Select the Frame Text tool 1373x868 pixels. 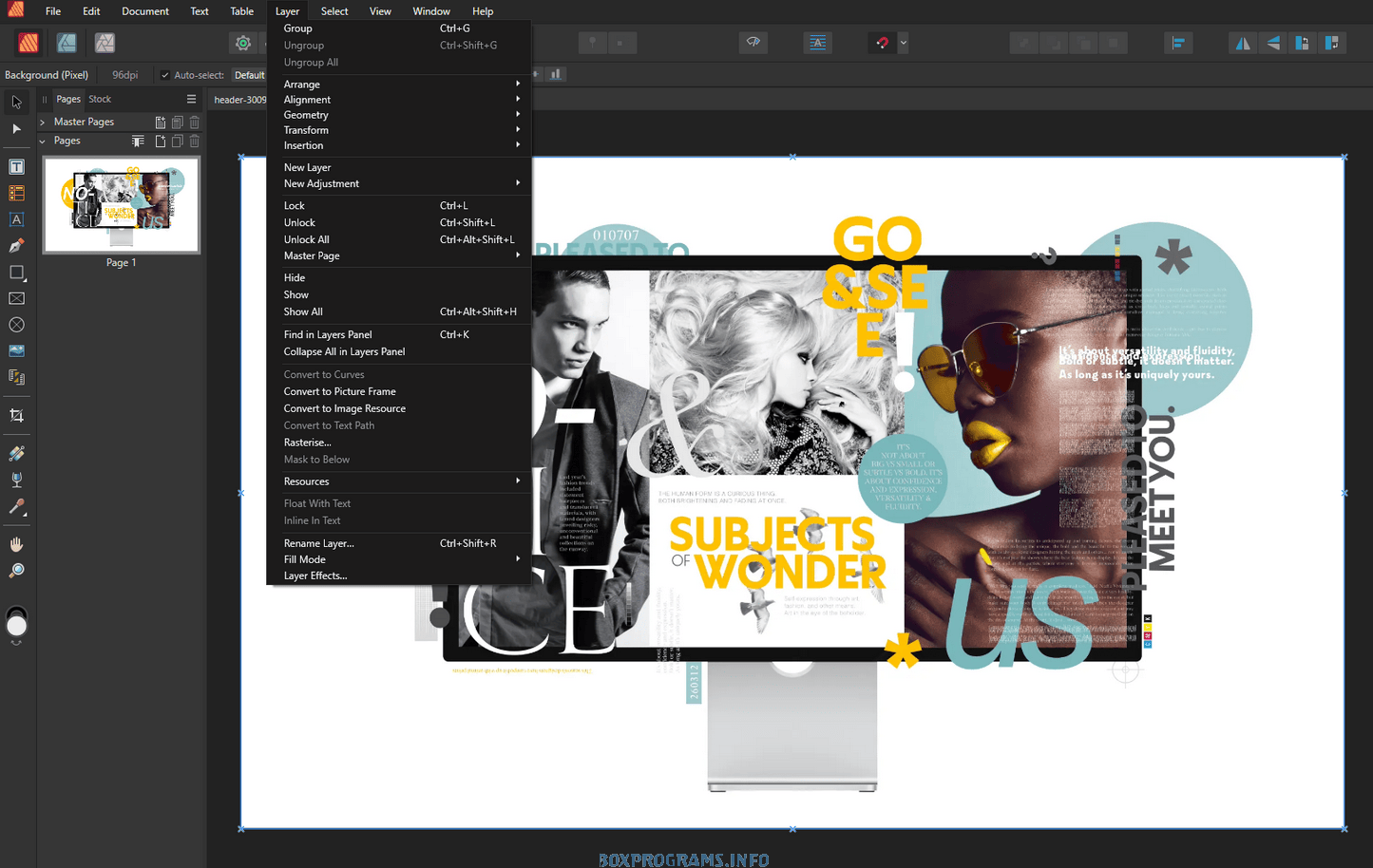(x=16, y=167)
